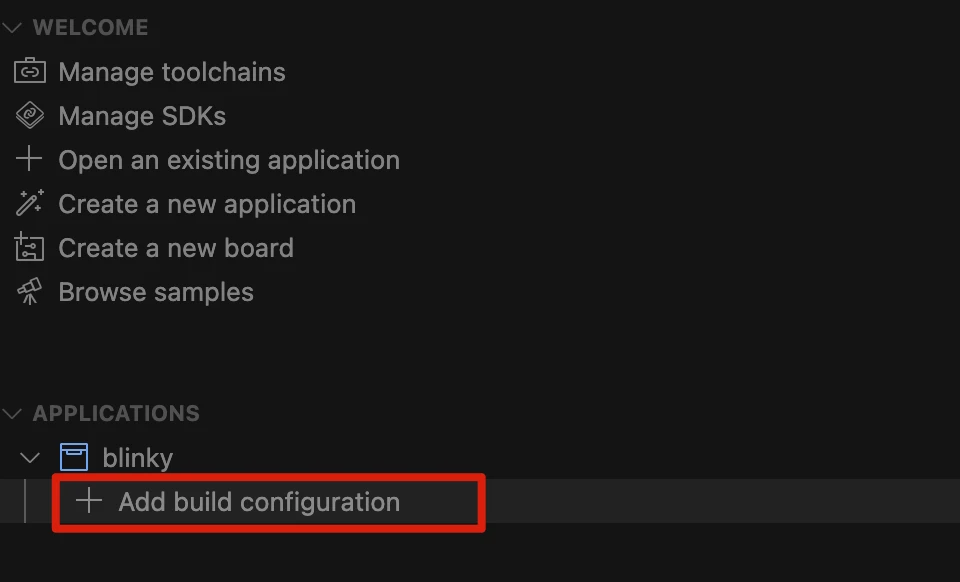
Task: Click the magic wand icon for new application
Action: coord(29,203)
